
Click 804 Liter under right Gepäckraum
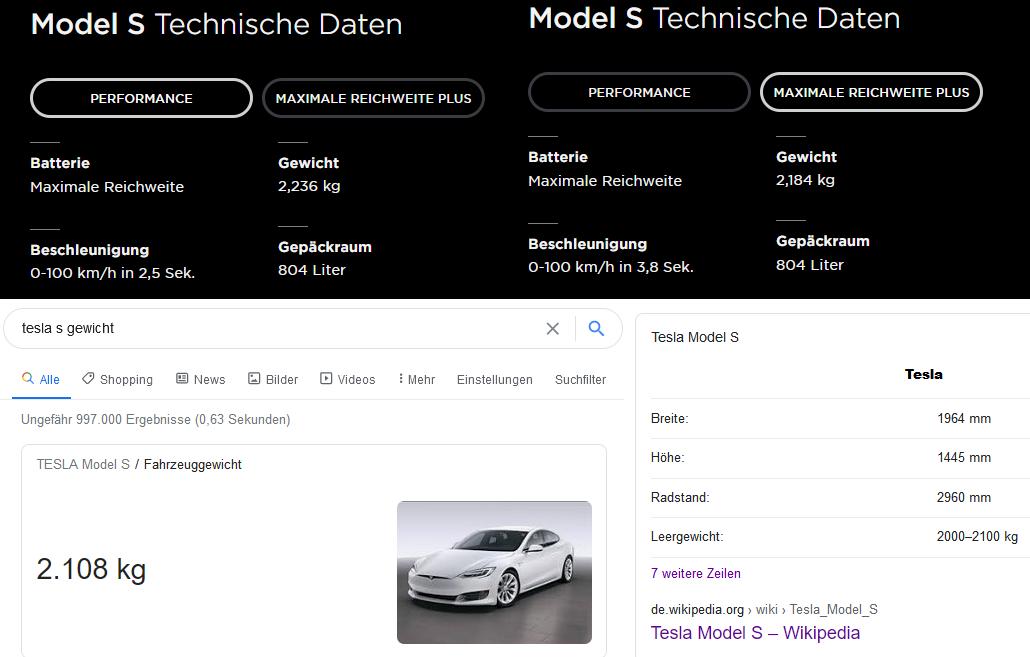pyautogui.click(x=809, y=265)
